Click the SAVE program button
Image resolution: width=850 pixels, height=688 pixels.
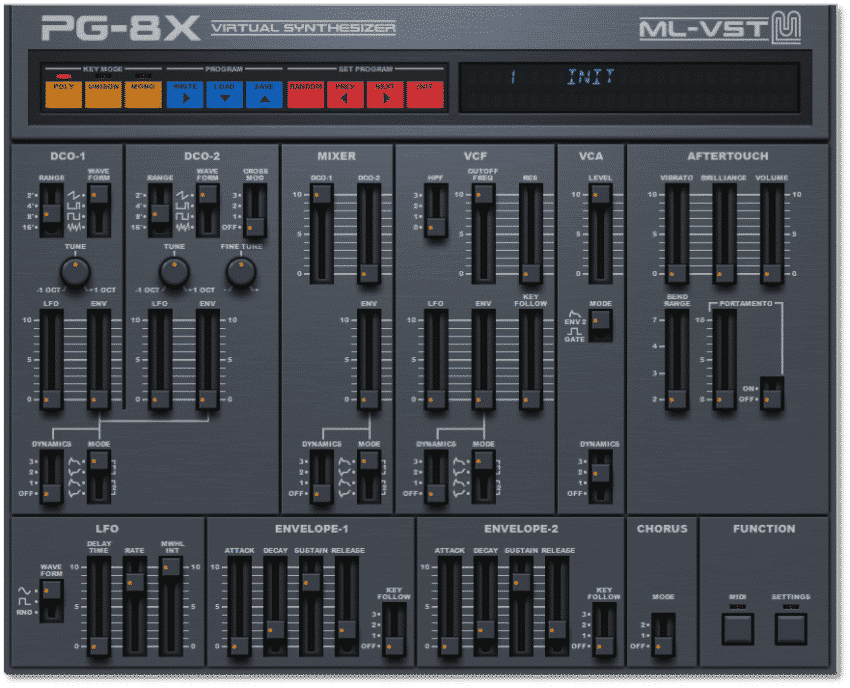point(265,93)
